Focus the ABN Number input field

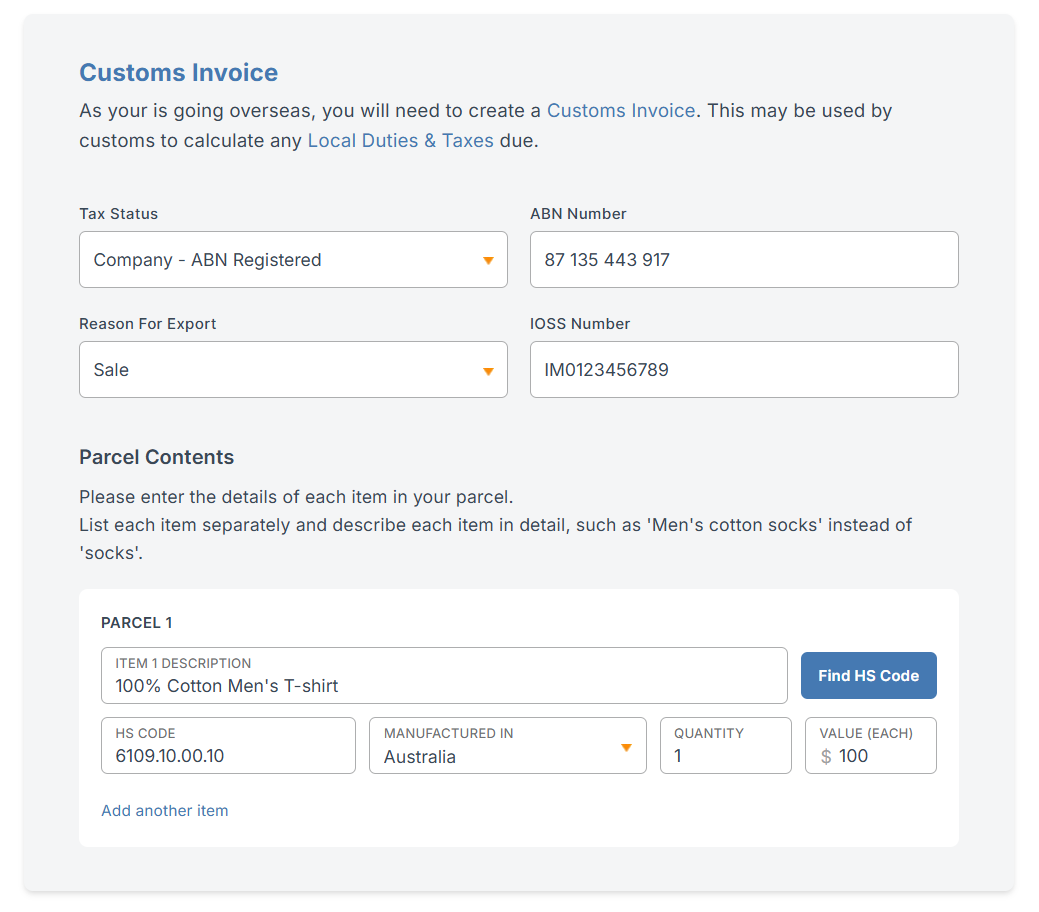click(x=743, y=260)
